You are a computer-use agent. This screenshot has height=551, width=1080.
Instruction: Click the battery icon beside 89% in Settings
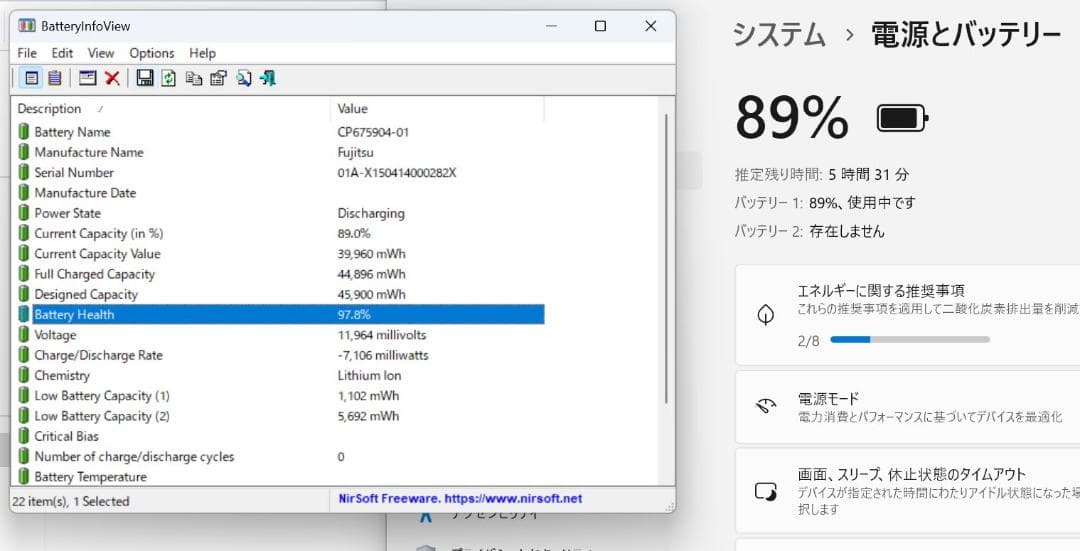tap(902, 118)
